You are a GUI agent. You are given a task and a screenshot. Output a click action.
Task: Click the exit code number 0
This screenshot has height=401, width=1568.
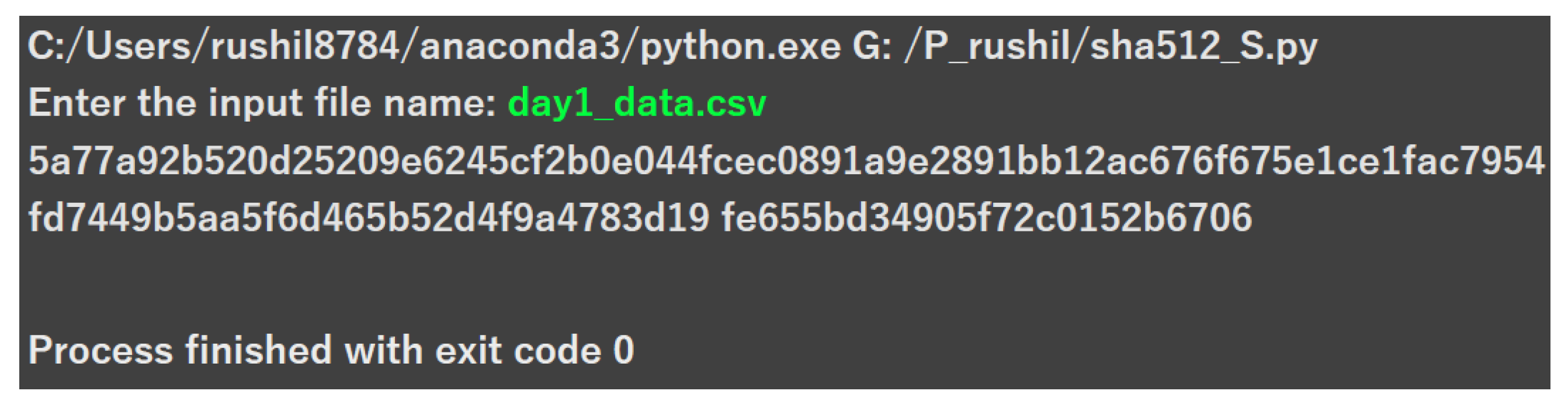click(x=623, y=350)
